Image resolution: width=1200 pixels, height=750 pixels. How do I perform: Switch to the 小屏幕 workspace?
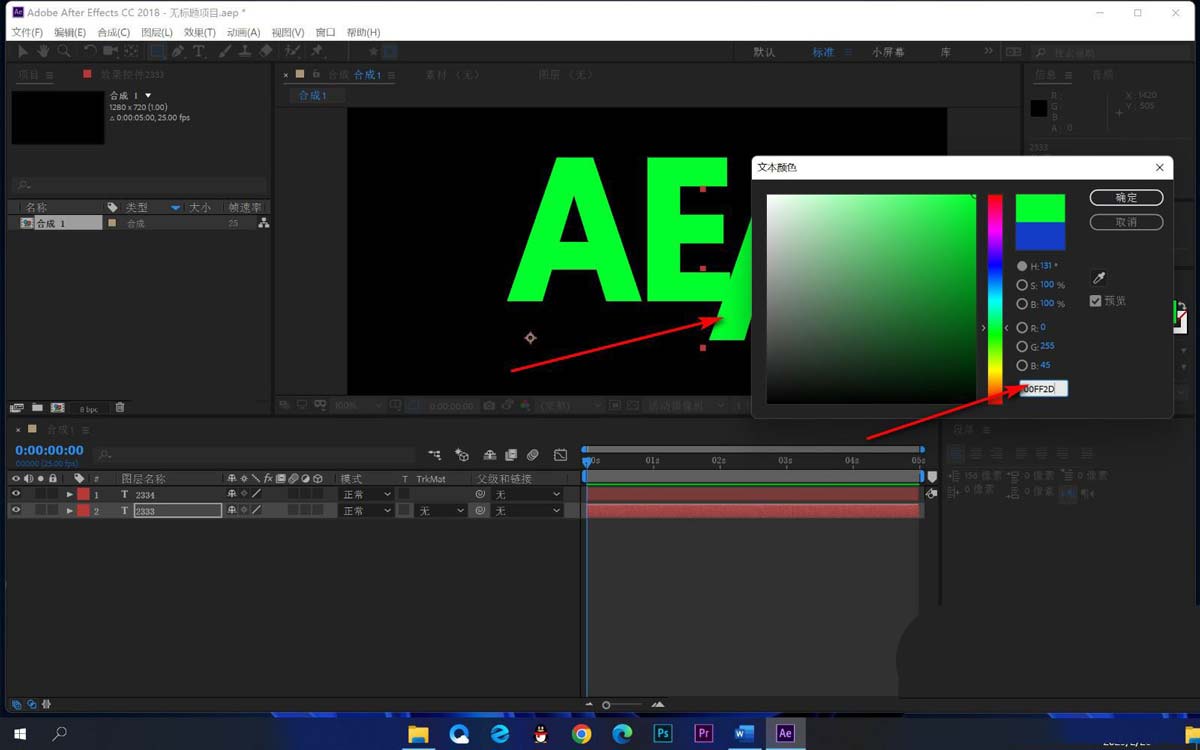pos(888,52)
